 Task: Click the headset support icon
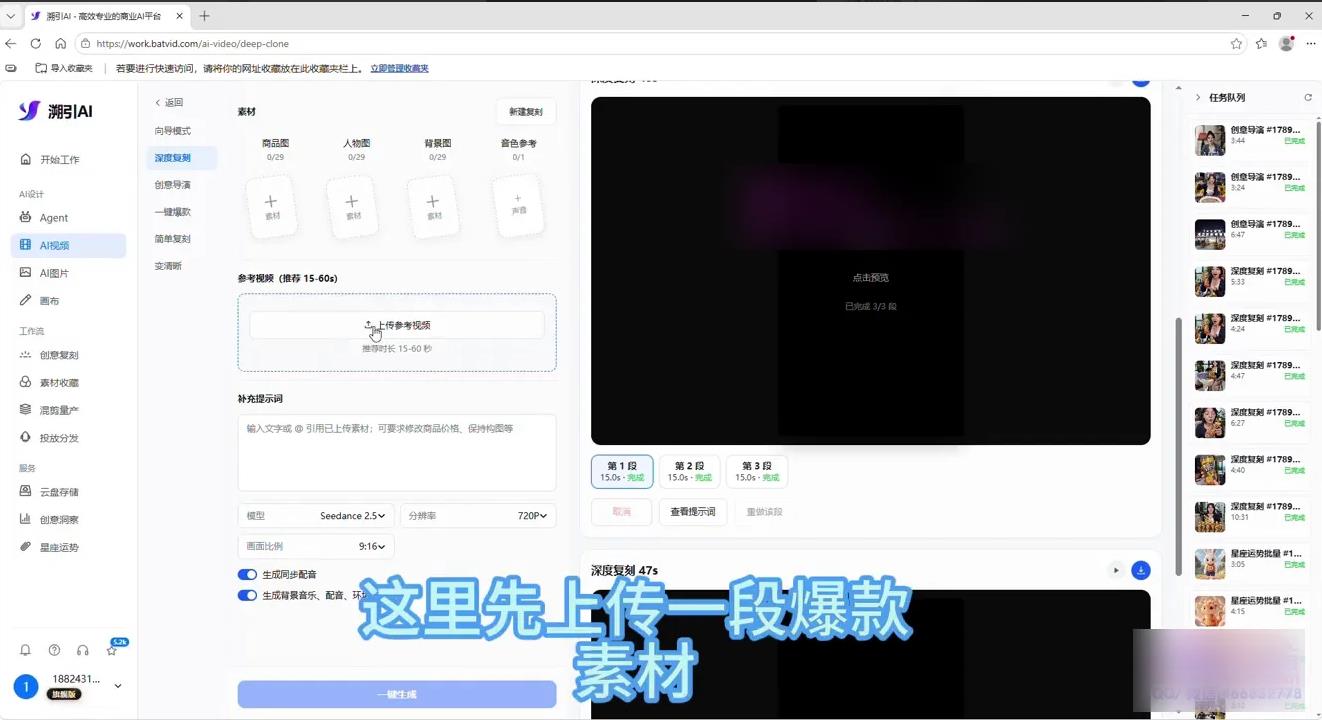tap(83, 650)
